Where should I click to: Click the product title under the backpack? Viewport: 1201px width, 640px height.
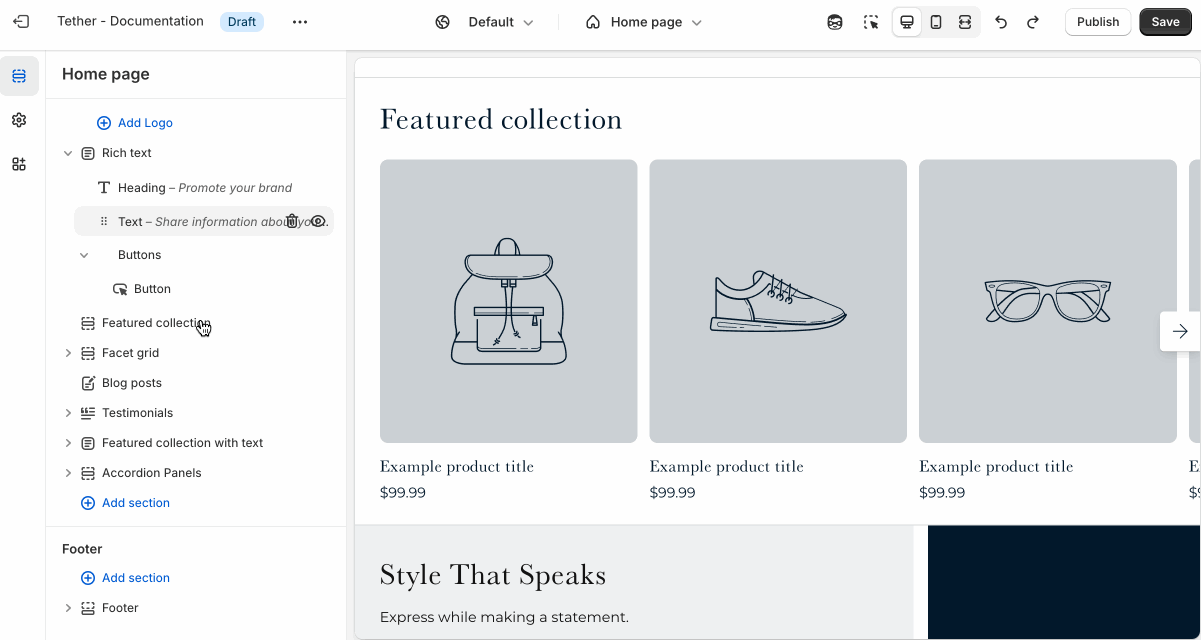point(457,467)
